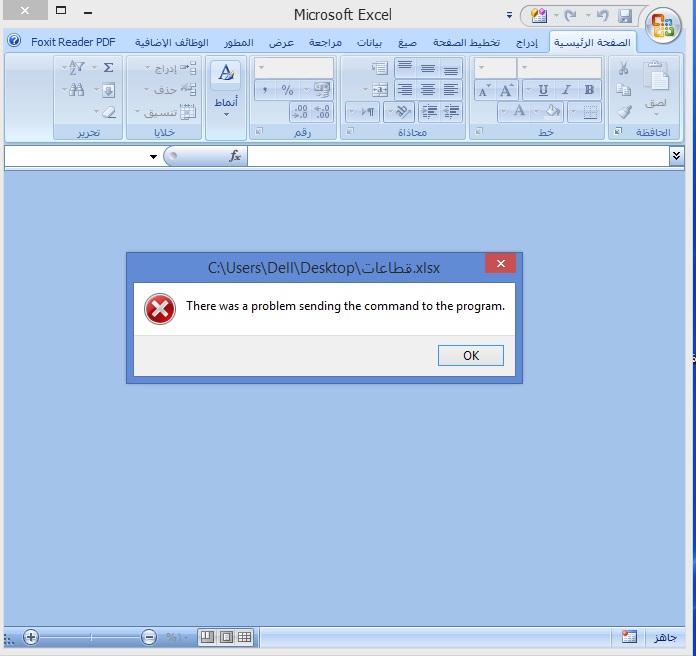This screenshot has height=656, width=696.
Task: Click the Excel Help question mark icon
Action: 14,41
